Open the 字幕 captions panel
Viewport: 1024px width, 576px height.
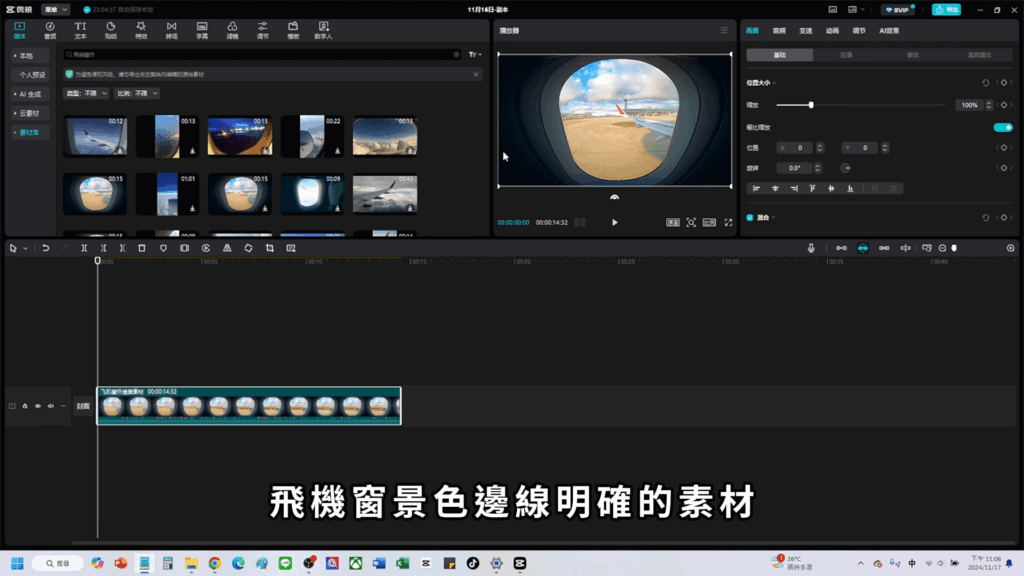(x=202, y=30)
